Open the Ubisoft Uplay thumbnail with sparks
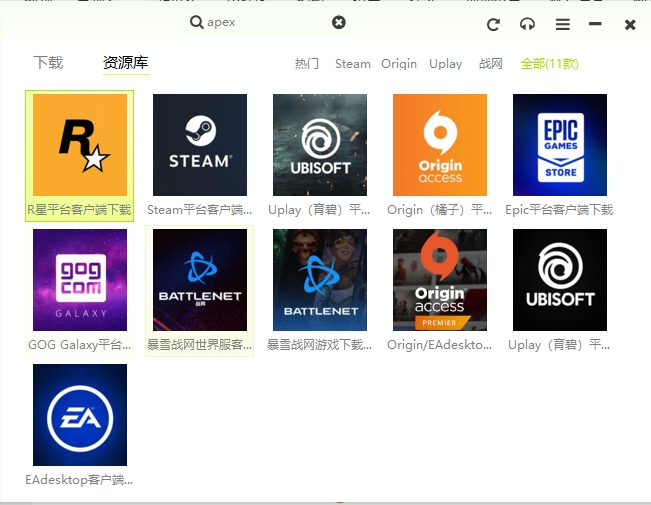 tap(320, 145)
